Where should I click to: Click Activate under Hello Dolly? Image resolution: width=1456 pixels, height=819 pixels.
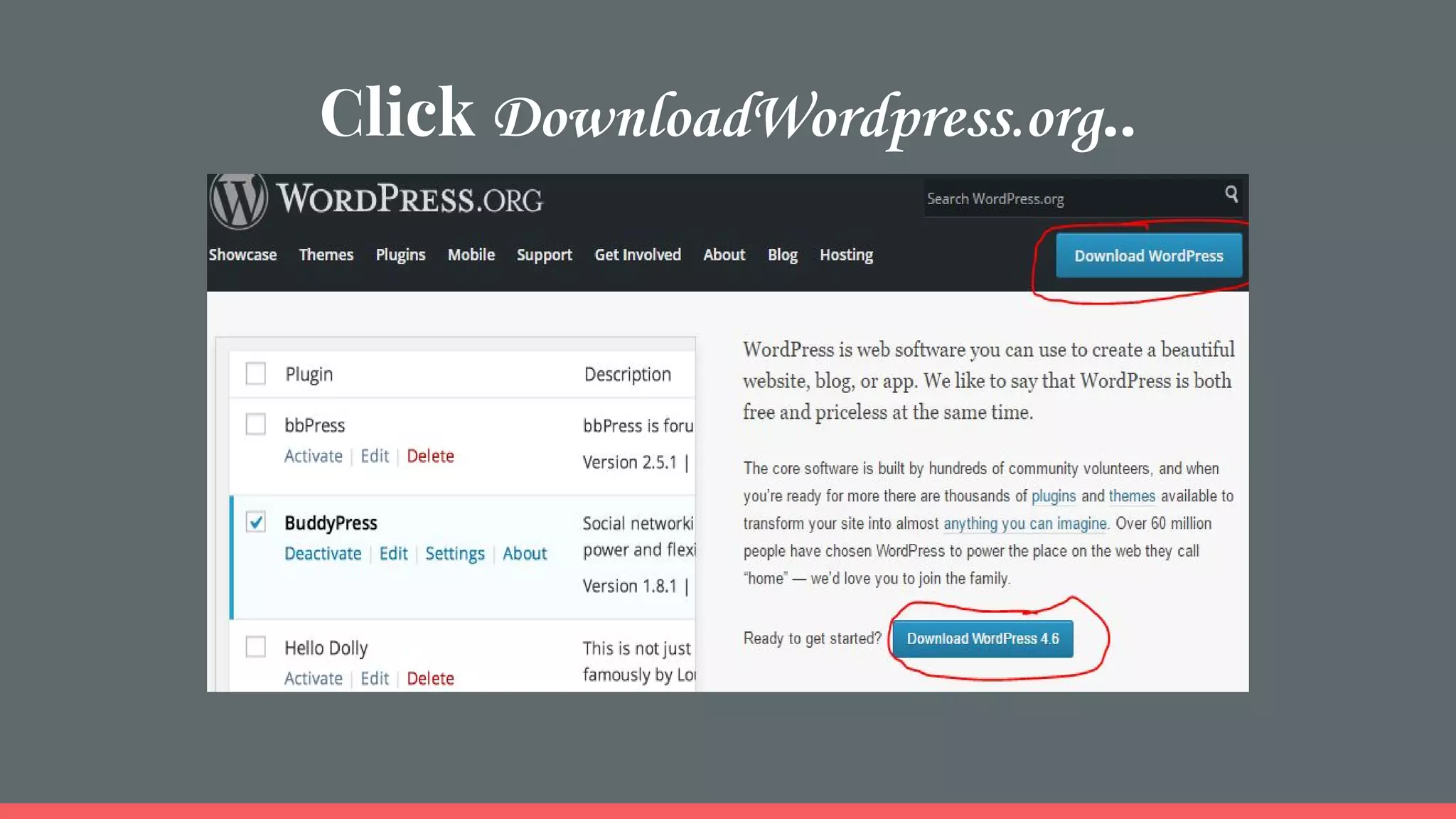coord(313,678)
